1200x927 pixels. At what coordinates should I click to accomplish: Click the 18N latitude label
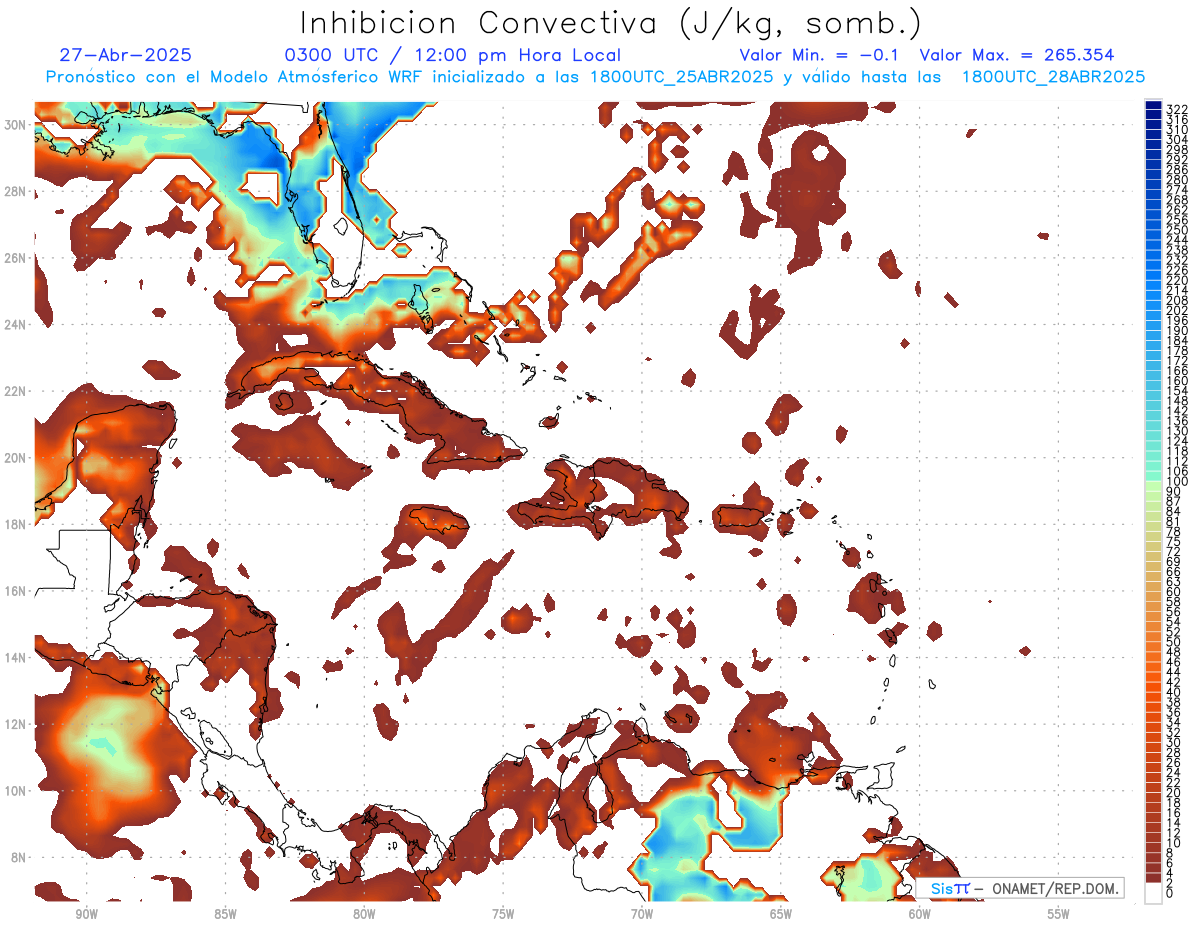(17, 524)
